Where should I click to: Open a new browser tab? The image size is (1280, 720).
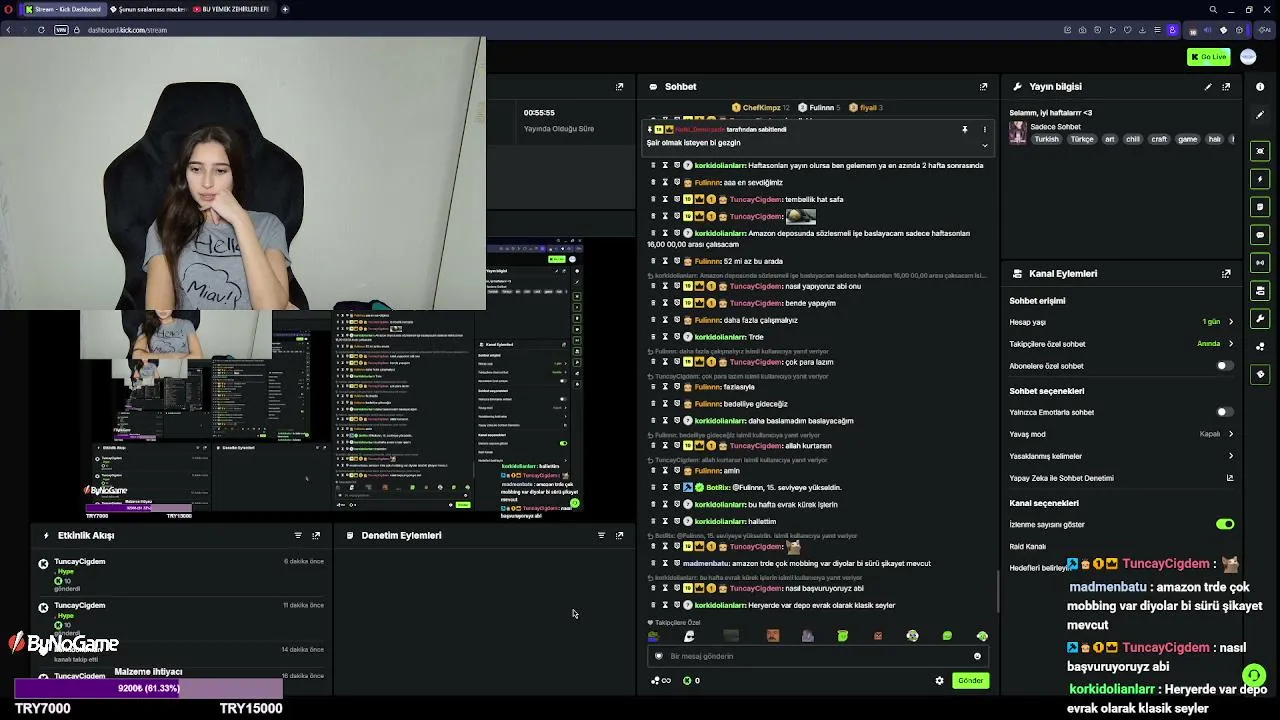[x=285, y=9]
